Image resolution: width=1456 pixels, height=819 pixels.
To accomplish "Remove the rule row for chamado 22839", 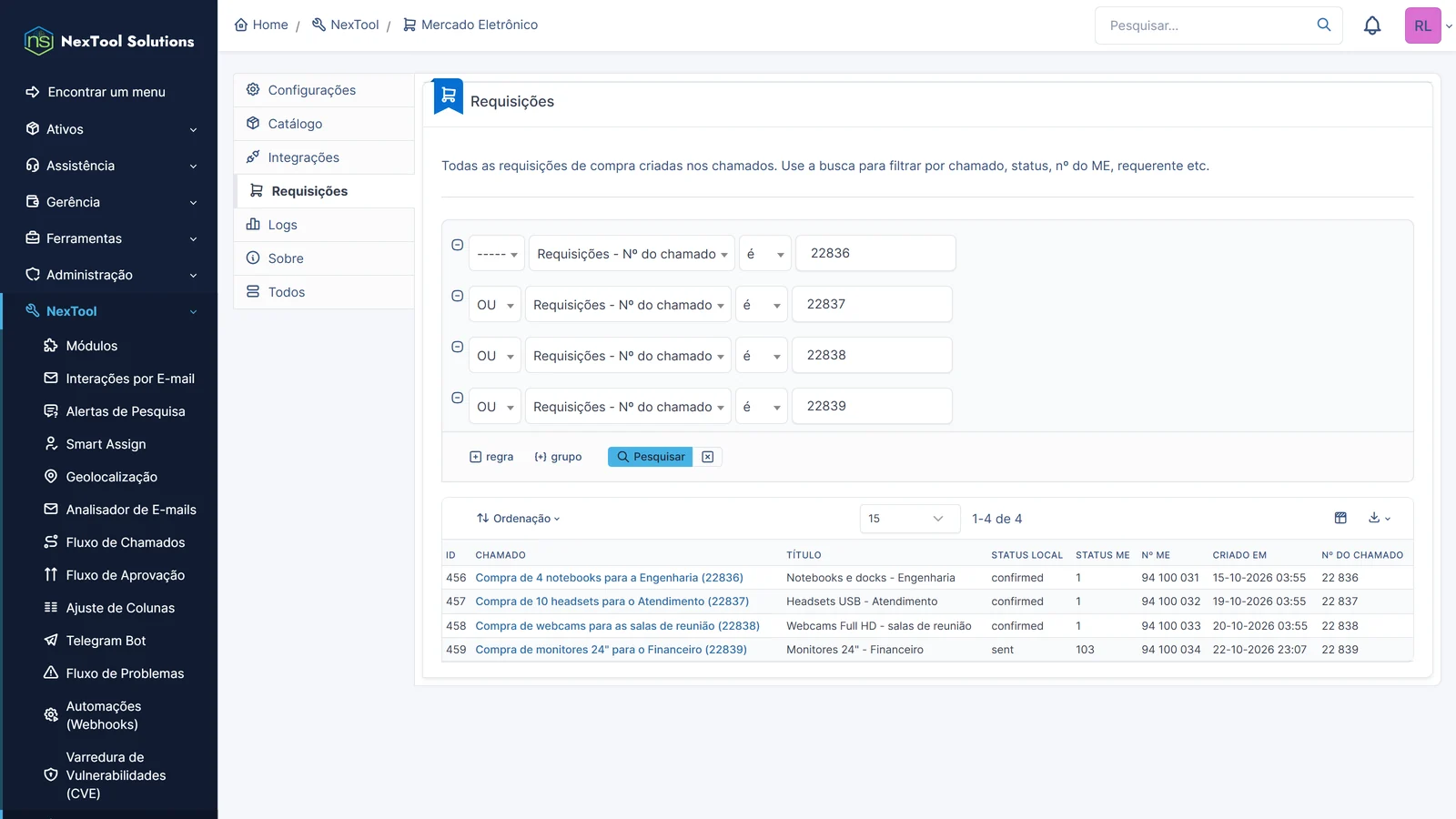I will tap(458, 398).
